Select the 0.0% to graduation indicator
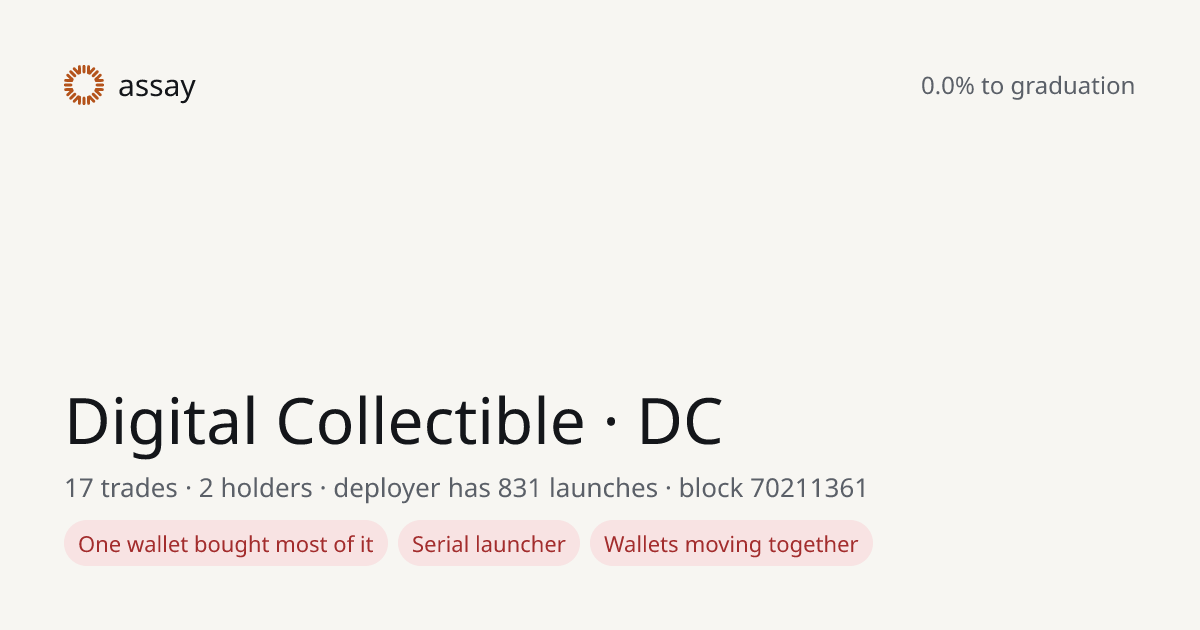Viewport: 1200px width, 630px height. point(1028,86)
